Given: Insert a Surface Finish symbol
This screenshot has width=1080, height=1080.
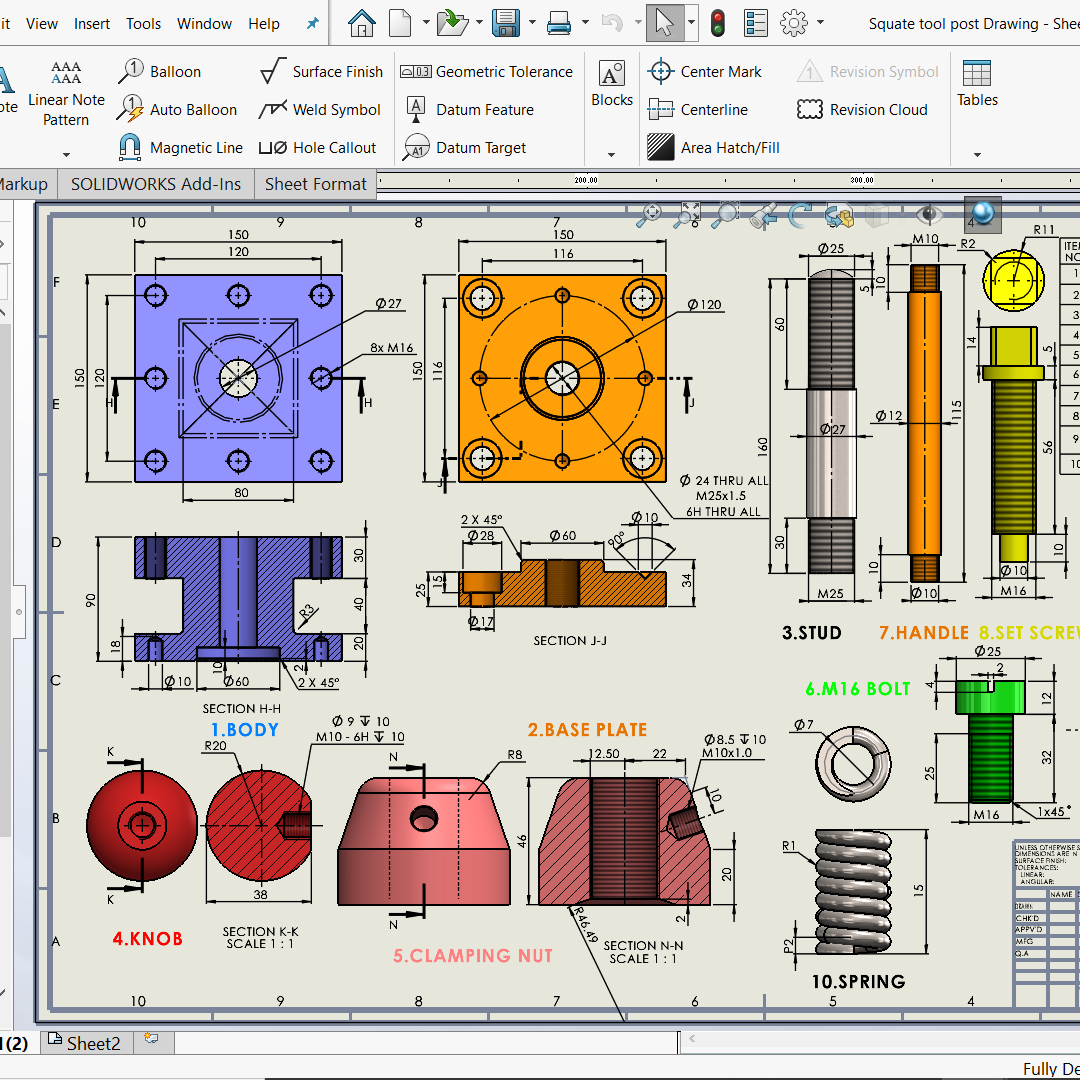Looking at the screenshot, I should pyautogui.click(x=321, y=71).
